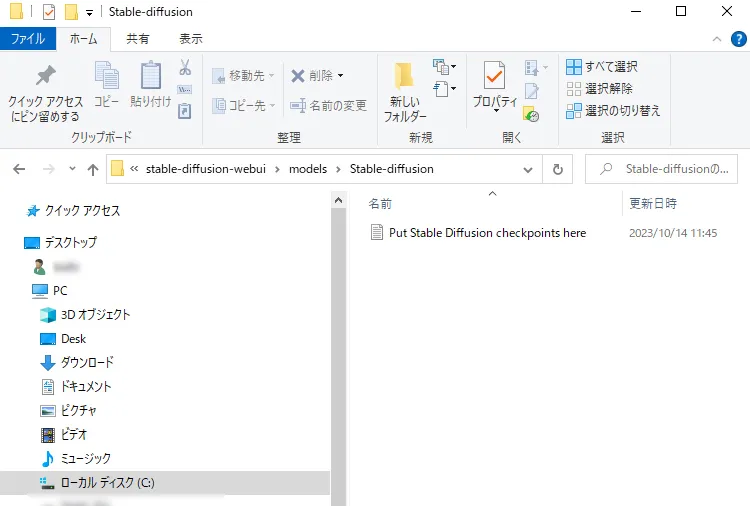This screenshot has width=750, height=506.
Task: Click navigation pane scroll-up arrow
Action: click(x=338, y=200)
